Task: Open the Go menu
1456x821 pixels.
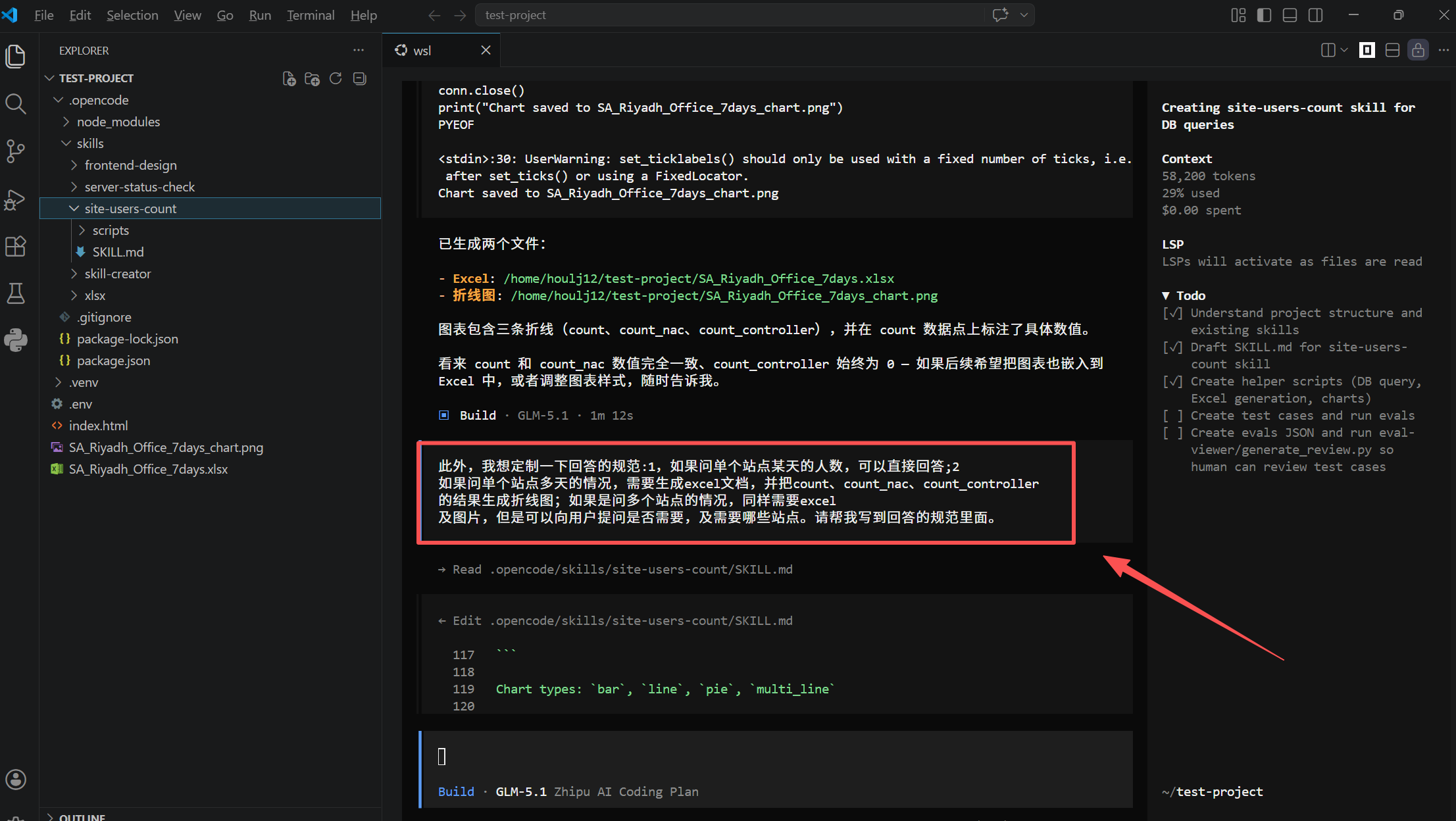Action: point(225,15)
